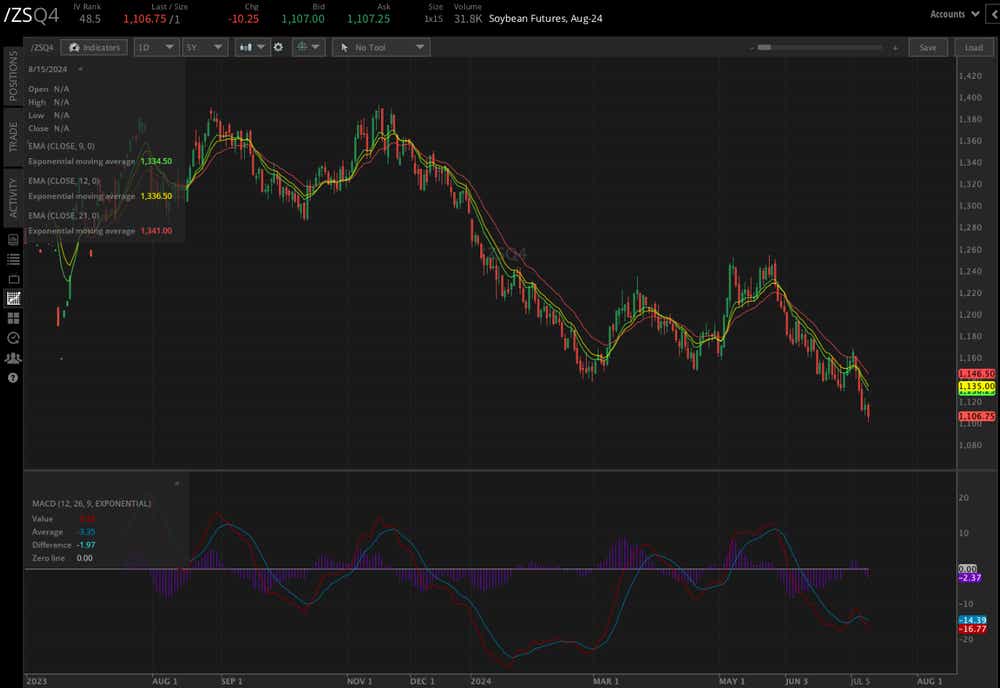Click the clock icon in the sidebar
The image size is (1000, 688).
coord(12,338)
